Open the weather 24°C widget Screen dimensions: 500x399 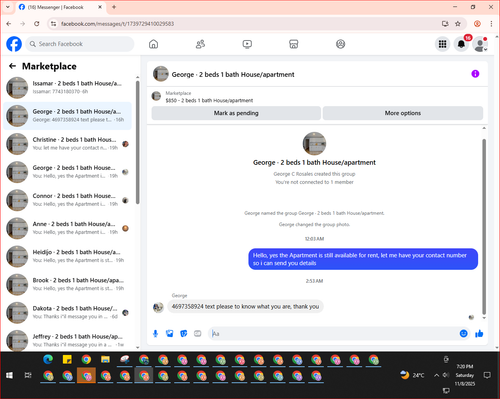412,375
